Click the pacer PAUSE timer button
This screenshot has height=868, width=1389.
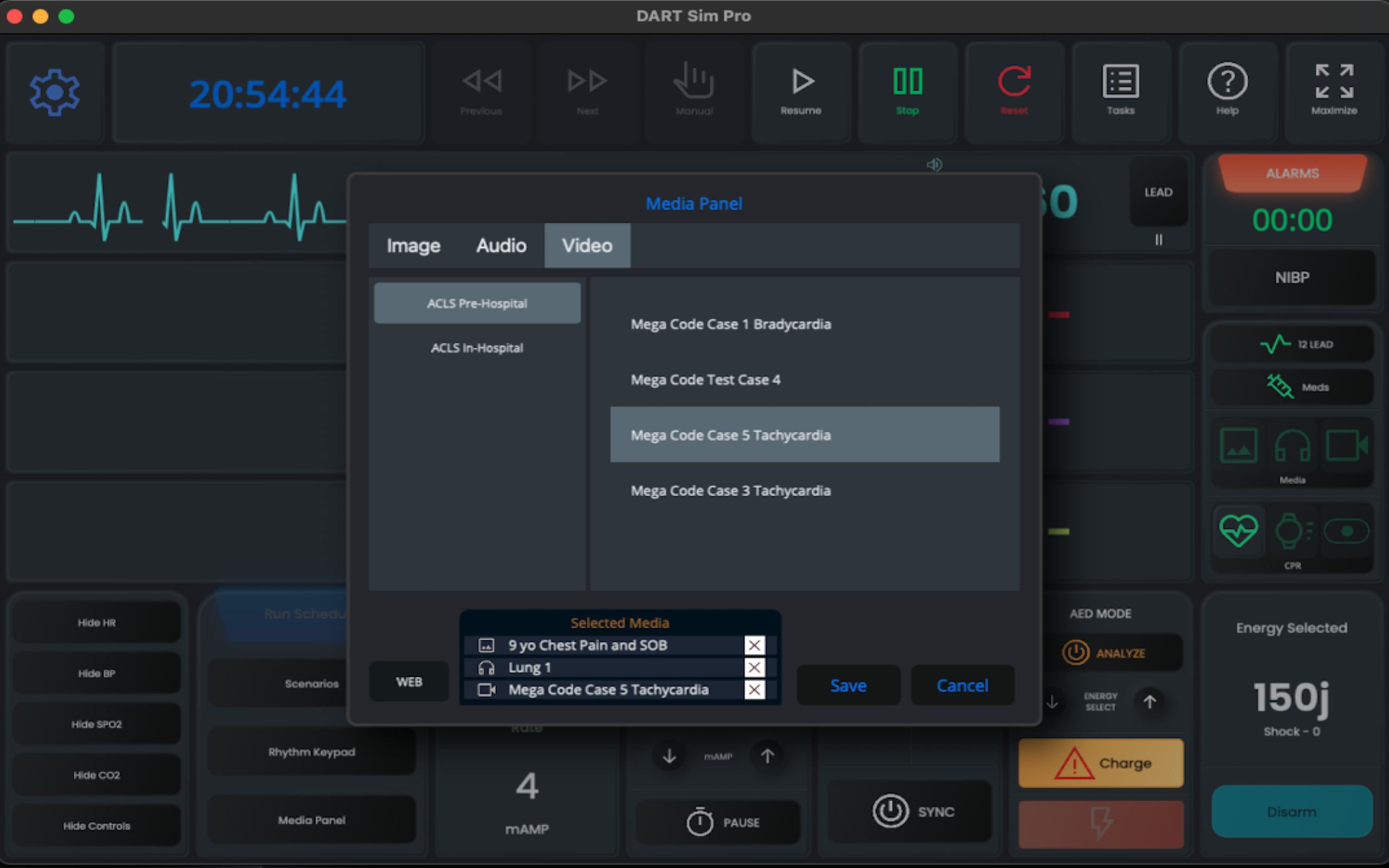(x=718, y=822)
